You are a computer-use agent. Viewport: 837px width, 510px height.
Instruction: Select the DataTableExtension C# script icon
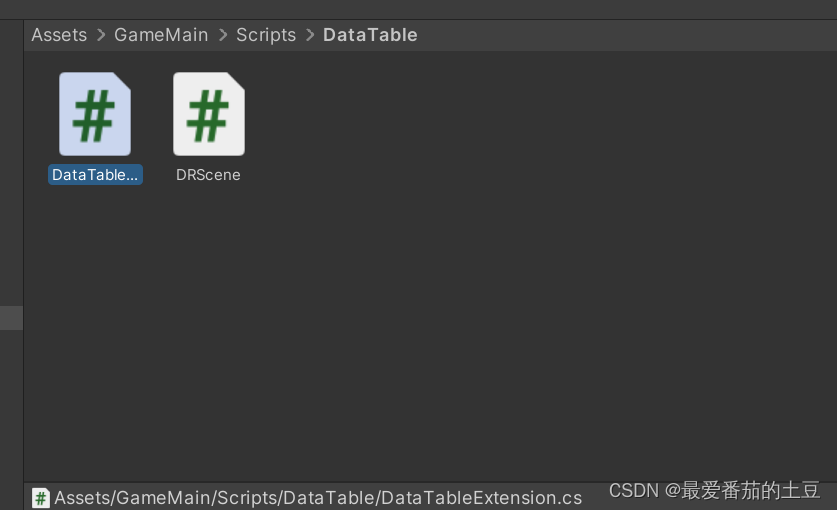(x=95, y=114)
